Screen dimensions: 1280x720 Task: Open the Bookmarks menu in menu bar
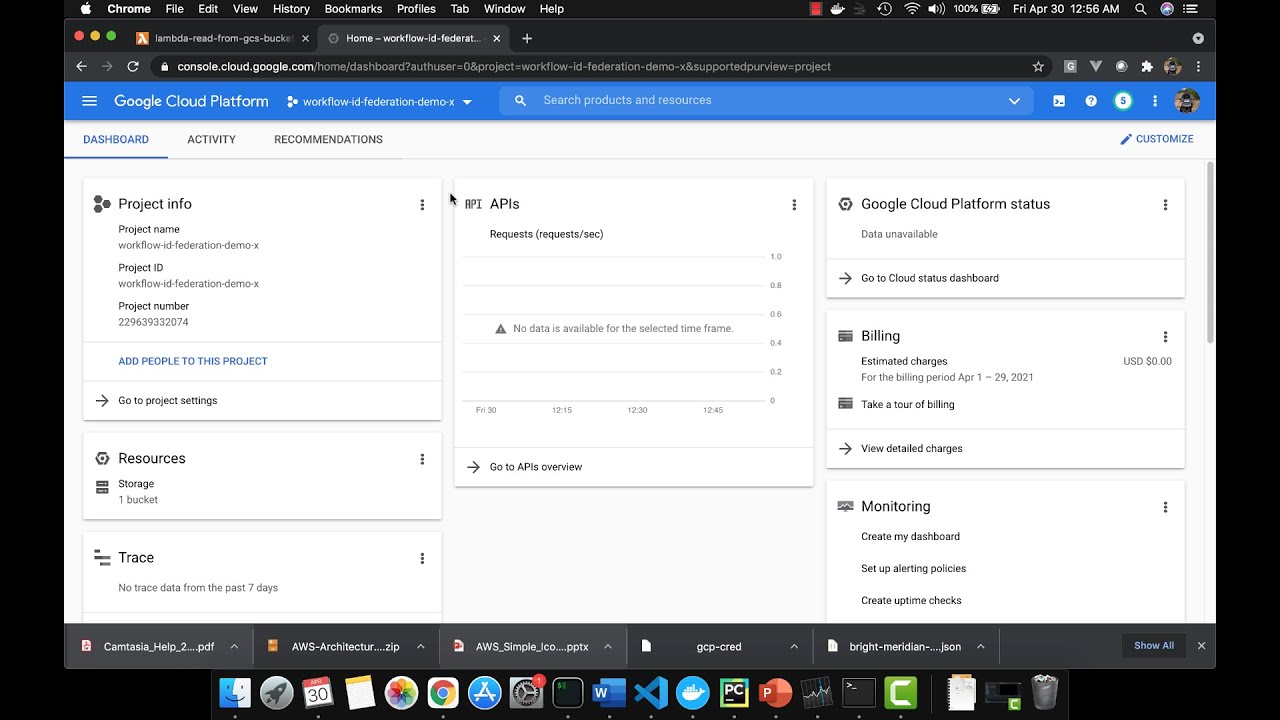pos(353,9)
